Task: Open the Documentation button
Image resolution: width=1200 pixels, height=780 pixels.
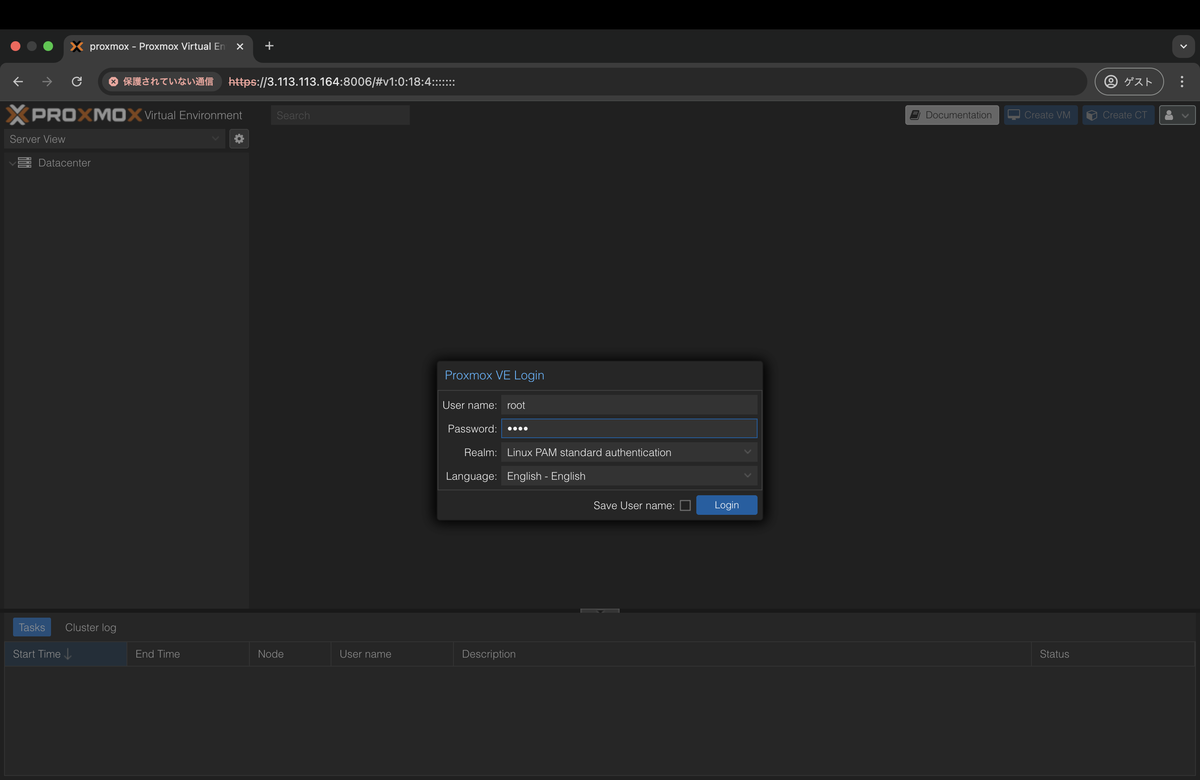Action: (x=952, y=115)
